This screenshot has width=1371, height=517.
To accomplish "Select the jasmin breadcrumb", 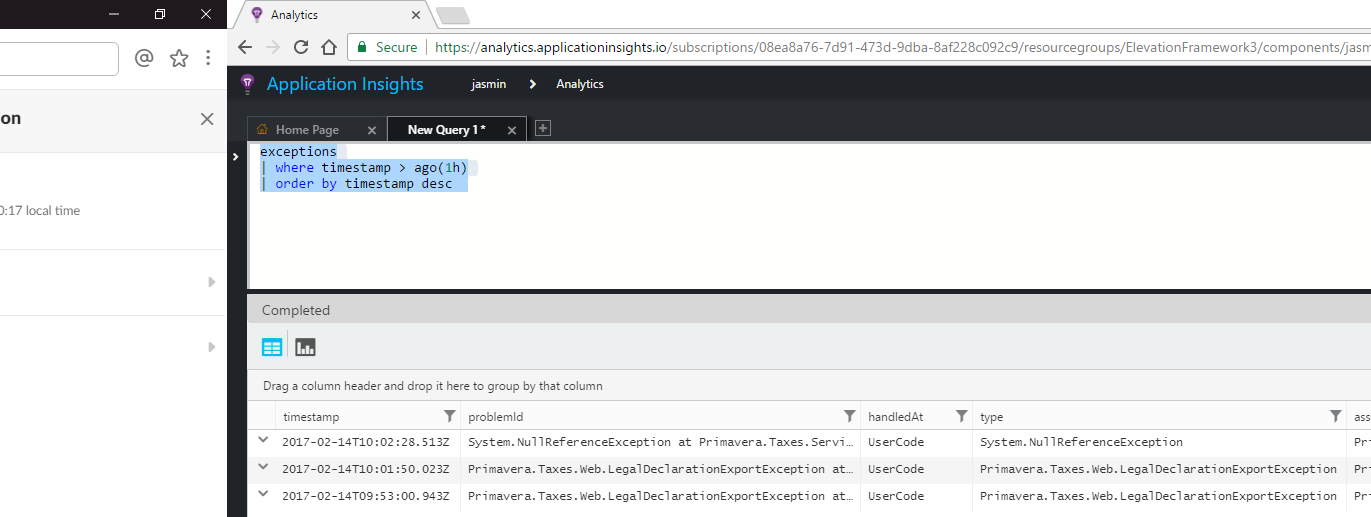I will [x=489, y=84].
